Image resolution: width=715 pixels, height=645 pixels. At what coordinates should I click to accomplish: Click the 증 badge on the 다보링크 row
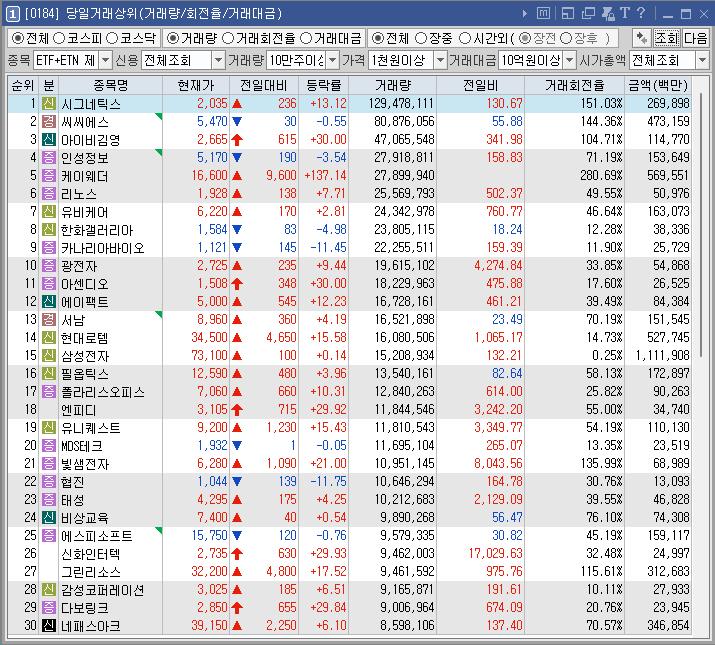(x=49, y=608)
